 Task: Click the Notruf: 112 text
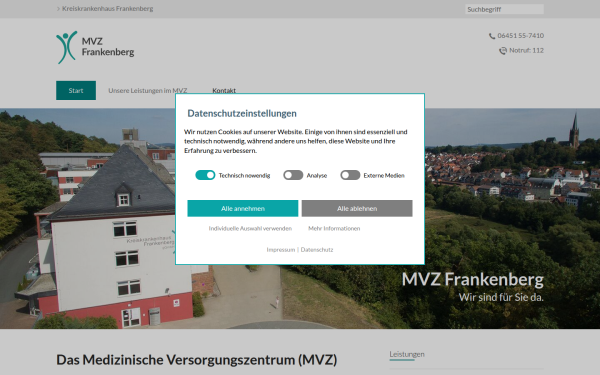(x=527, y=51)
